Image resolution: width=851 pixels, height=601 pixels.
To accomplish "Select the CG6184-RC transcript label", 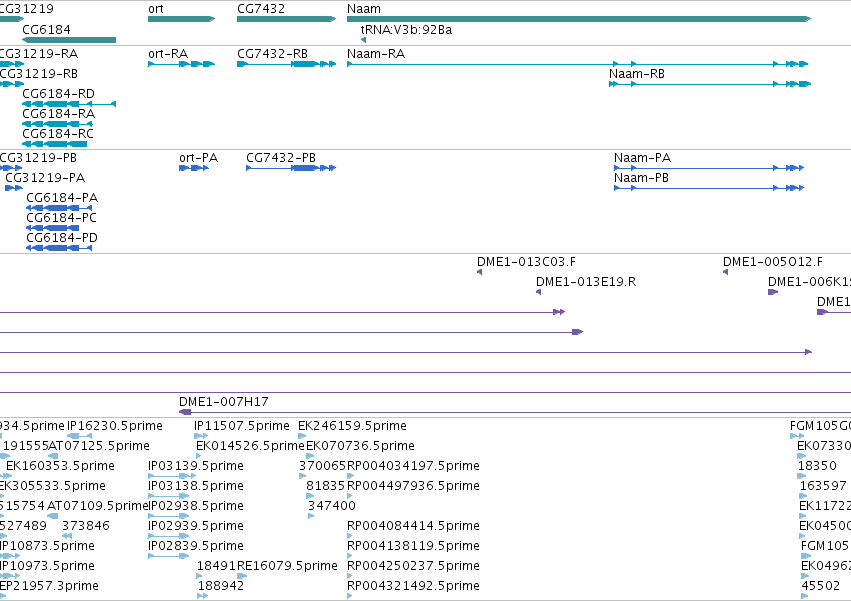I will click(58, 134).
